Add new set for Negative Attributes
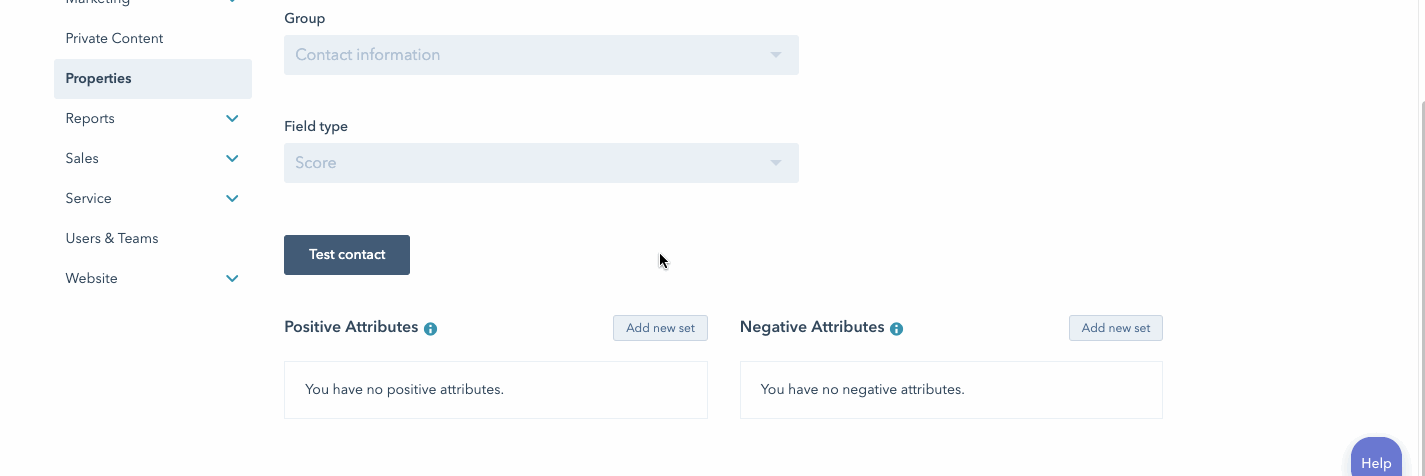Screen dimensions: 1425x476 coord(1115,328)
